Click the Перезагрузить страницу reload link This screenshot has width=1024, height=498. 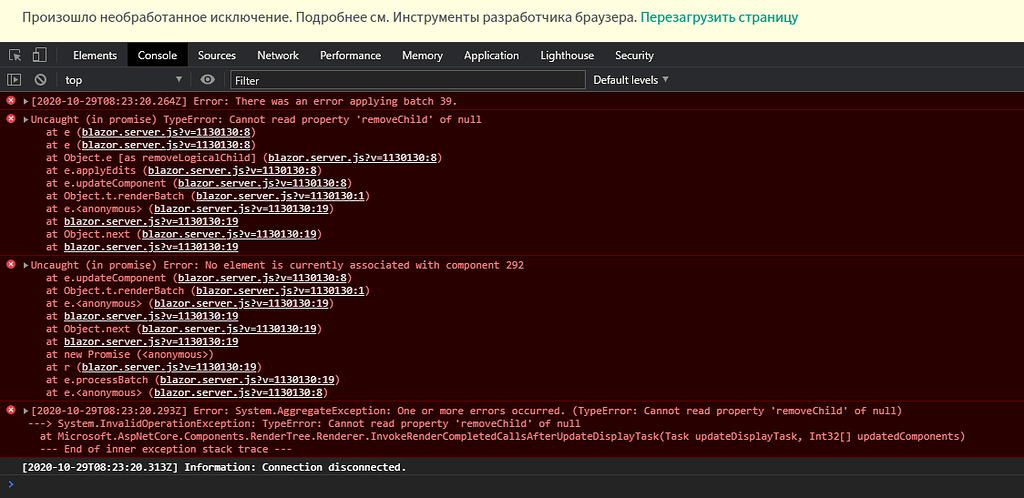(x=719, y=18)
